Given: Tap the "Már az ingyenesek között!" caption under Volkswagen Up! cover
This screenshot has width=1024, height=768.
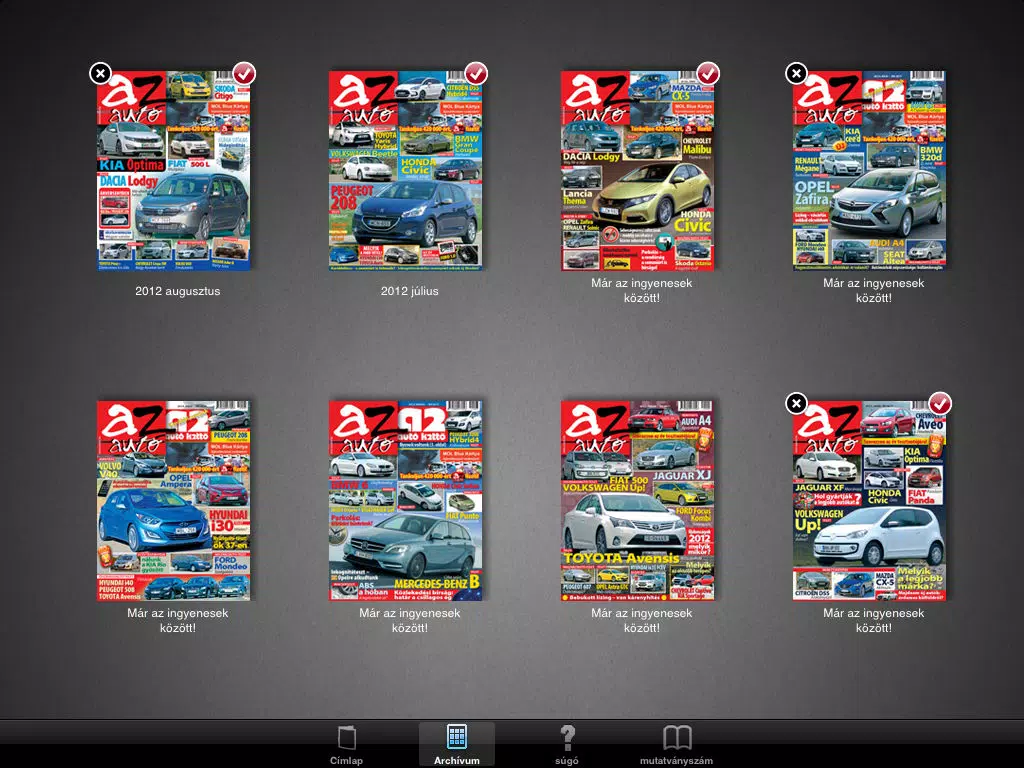Looking at the screenshot, I should 874,620.
